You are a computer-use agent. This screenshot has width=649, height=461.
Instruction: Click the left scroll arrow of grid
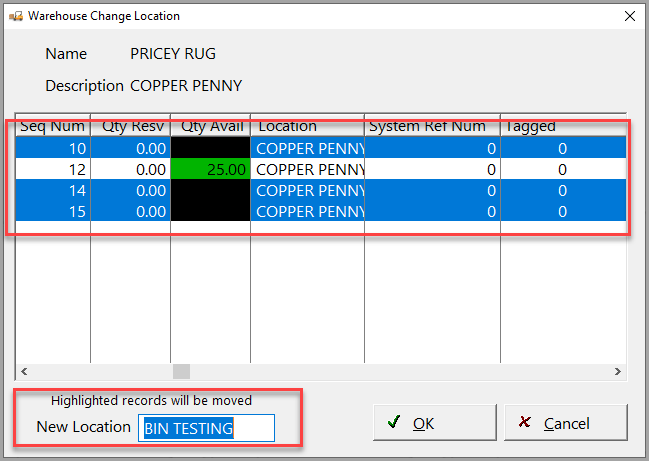coord(24,371)
